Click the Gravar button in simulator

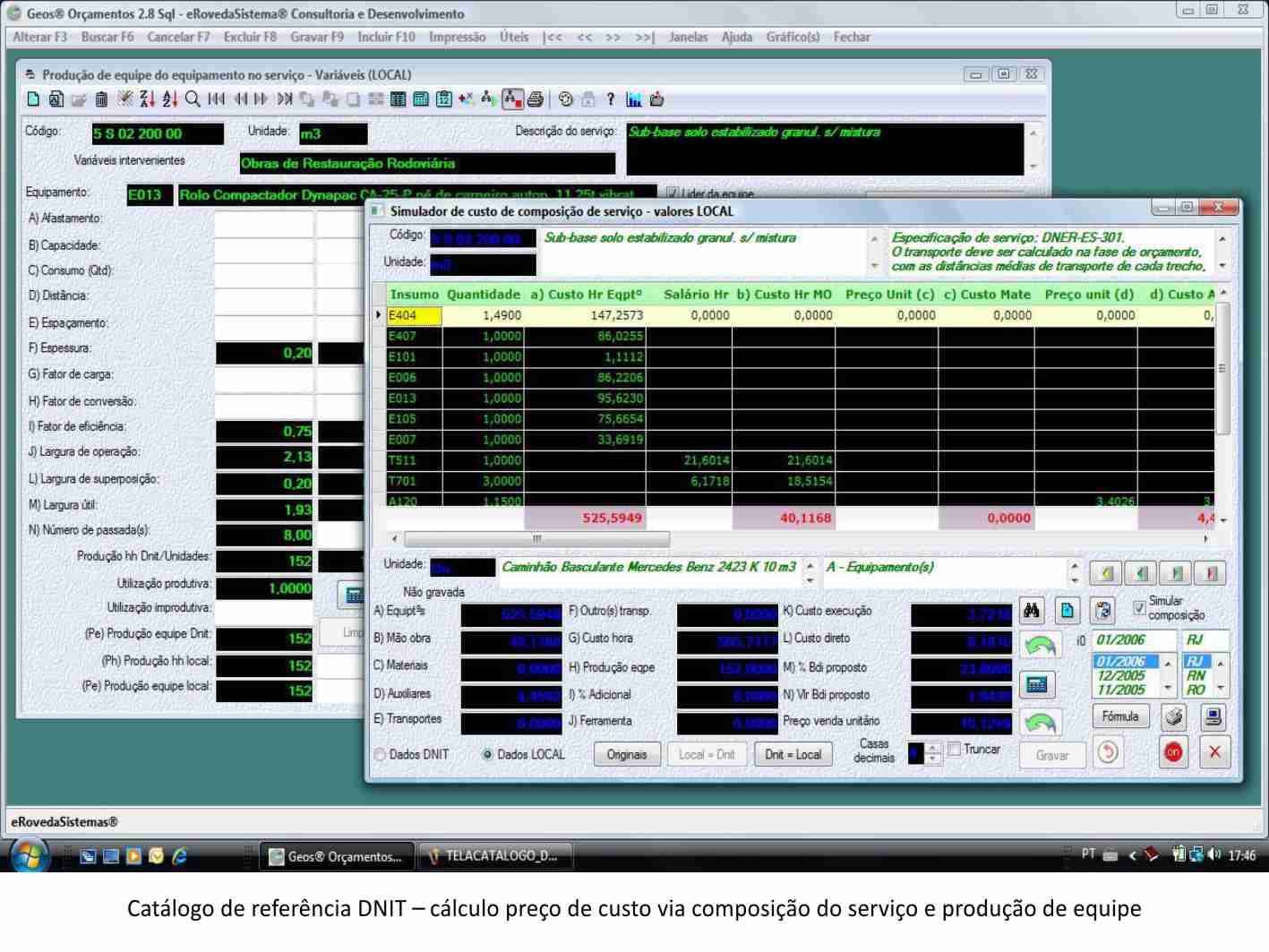(1052, 755)
